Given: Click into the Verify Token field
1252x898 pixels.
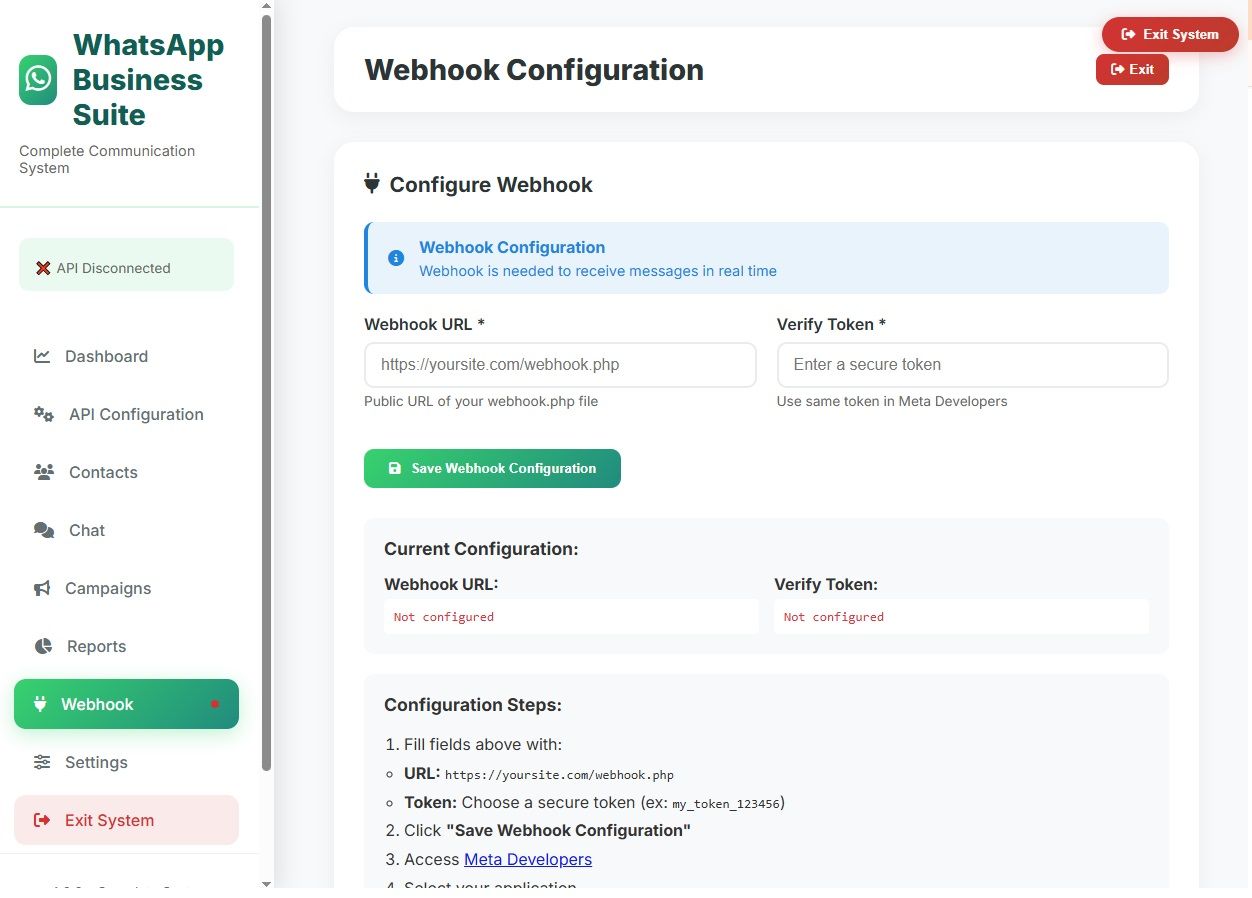Looking at the screenshot, I should tap(972, 365).
